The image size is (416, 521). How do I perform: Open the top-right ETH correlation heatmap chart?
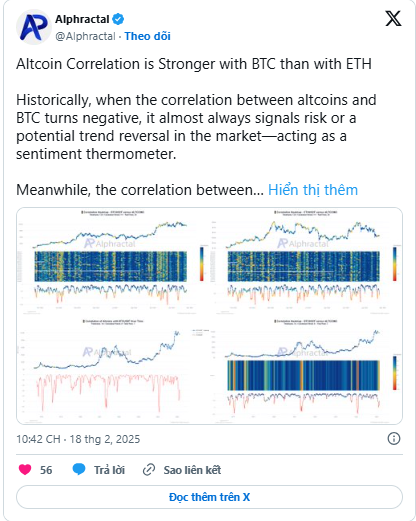306,262
